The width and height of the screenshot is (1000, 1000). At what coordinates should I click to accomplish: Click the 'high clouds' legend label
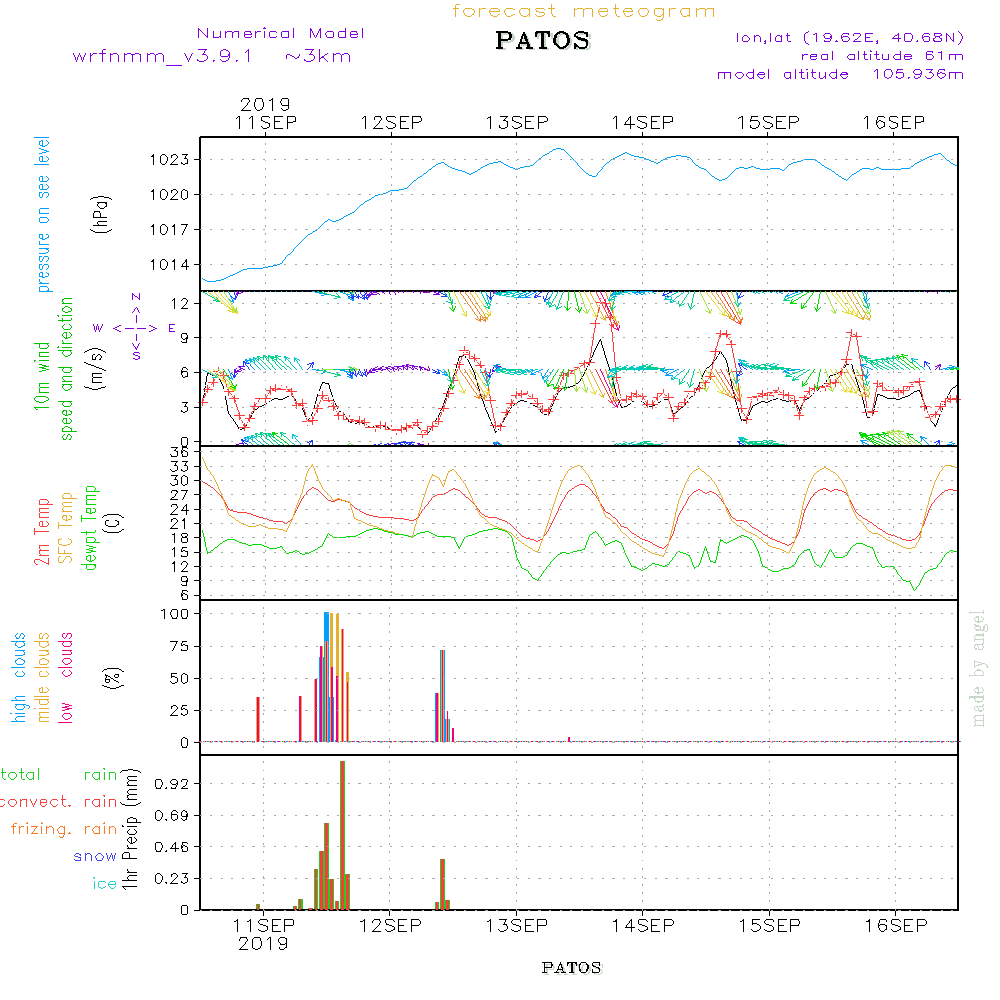[x=18, y=677]
